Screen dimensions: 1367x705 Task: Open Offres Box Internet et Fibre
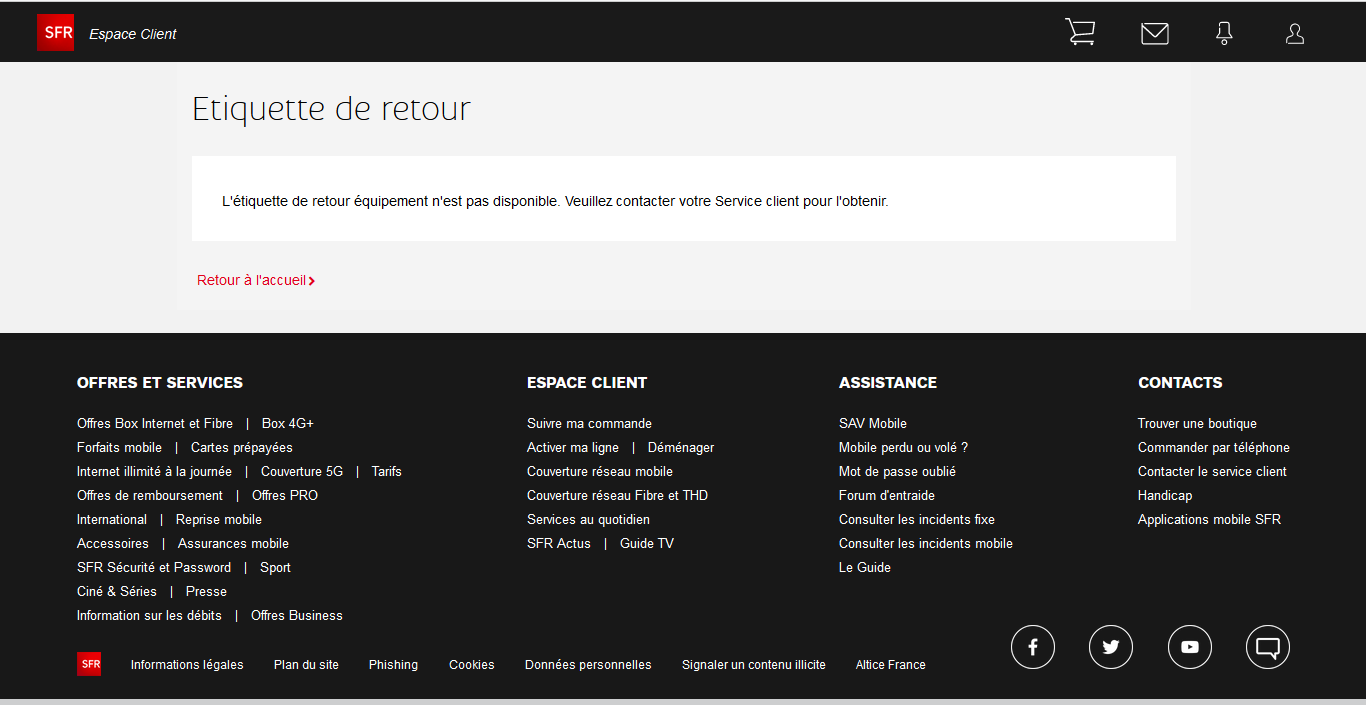[x=155, y=424]
